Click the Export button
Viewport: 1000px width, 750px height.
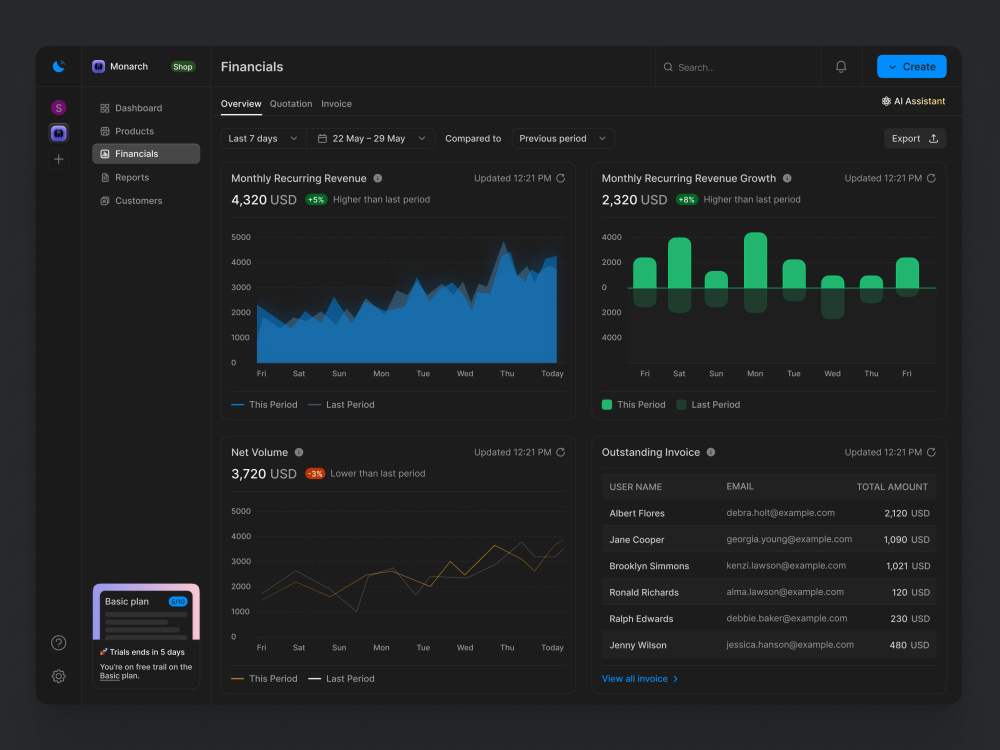tap(915, 138)
